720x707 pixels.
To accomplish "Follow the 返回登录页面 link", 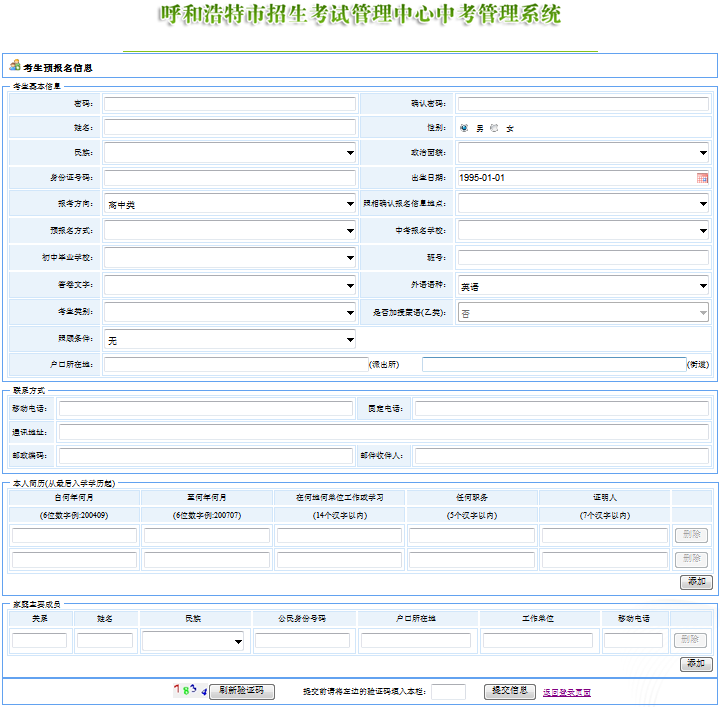I will click(x=567, y=692).
